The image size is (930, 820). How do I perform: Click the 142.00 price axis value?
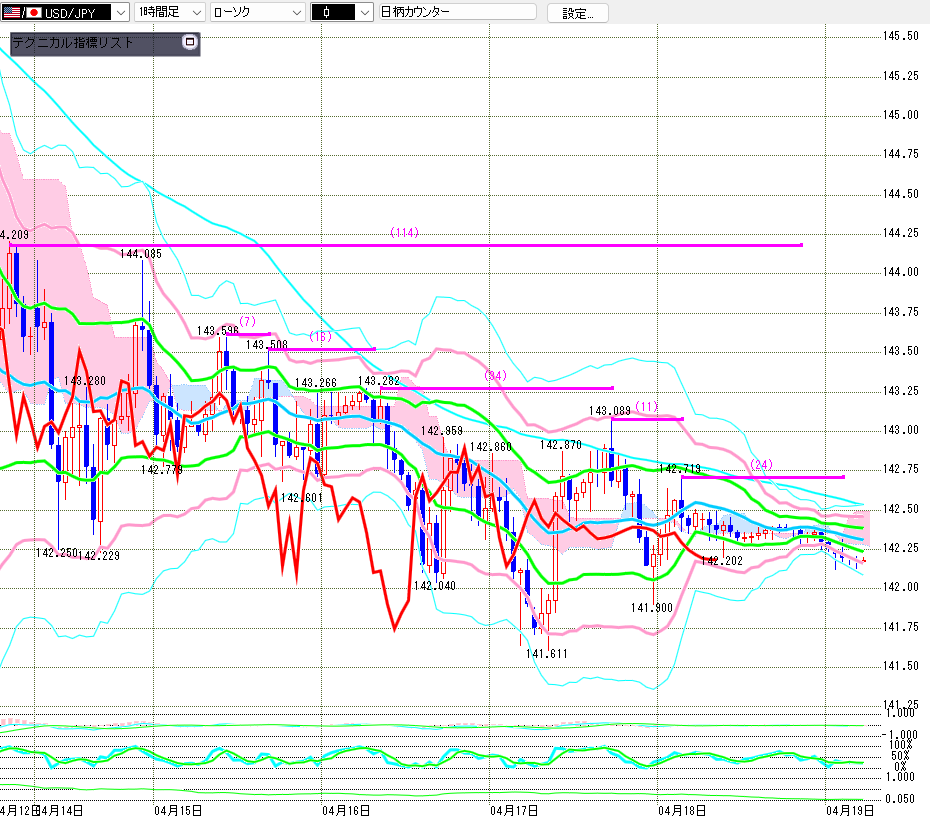(900, 587)
